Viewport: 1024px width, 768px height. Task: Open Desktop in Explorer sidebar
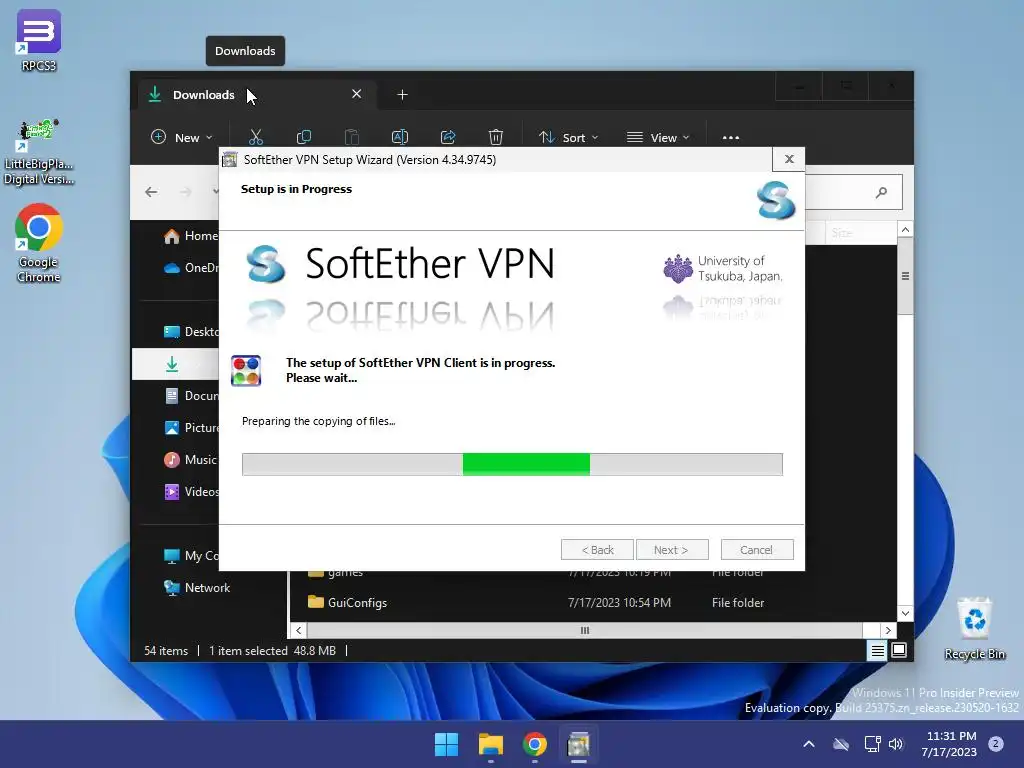(x=191, y=332)
